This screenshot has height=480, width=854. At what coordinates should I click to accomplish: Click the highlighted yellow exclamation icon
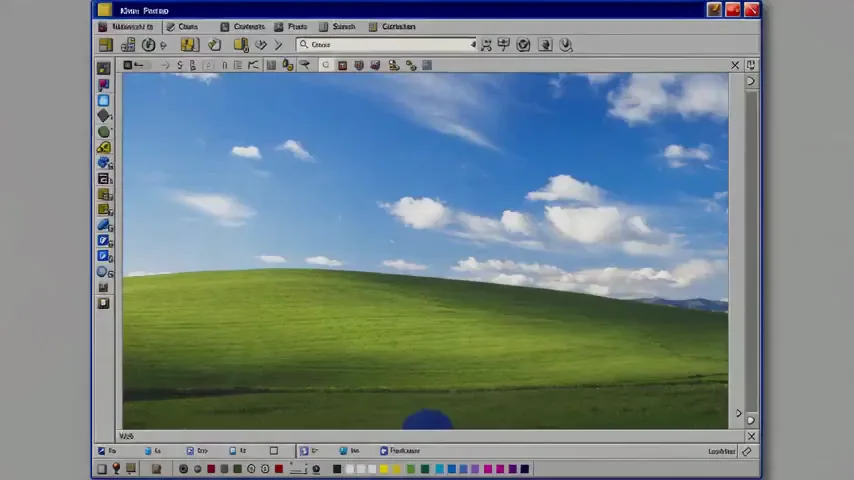click(190, 45)
